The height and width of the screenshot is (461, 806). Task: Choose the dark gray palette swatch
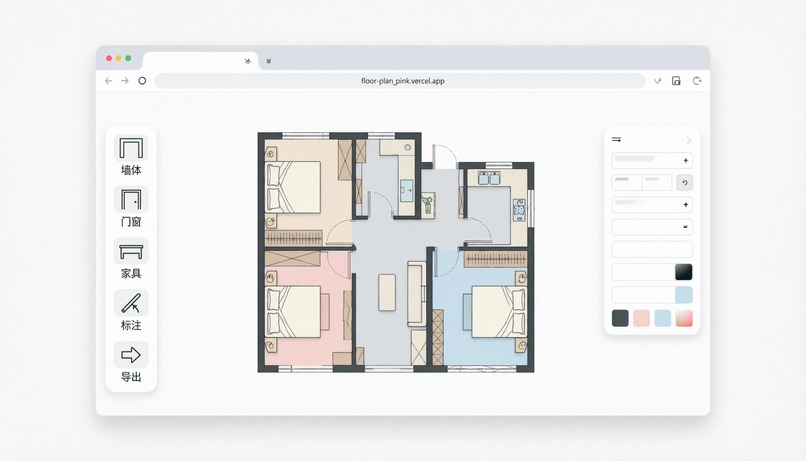pyautogui.click(x=620, y=318)
